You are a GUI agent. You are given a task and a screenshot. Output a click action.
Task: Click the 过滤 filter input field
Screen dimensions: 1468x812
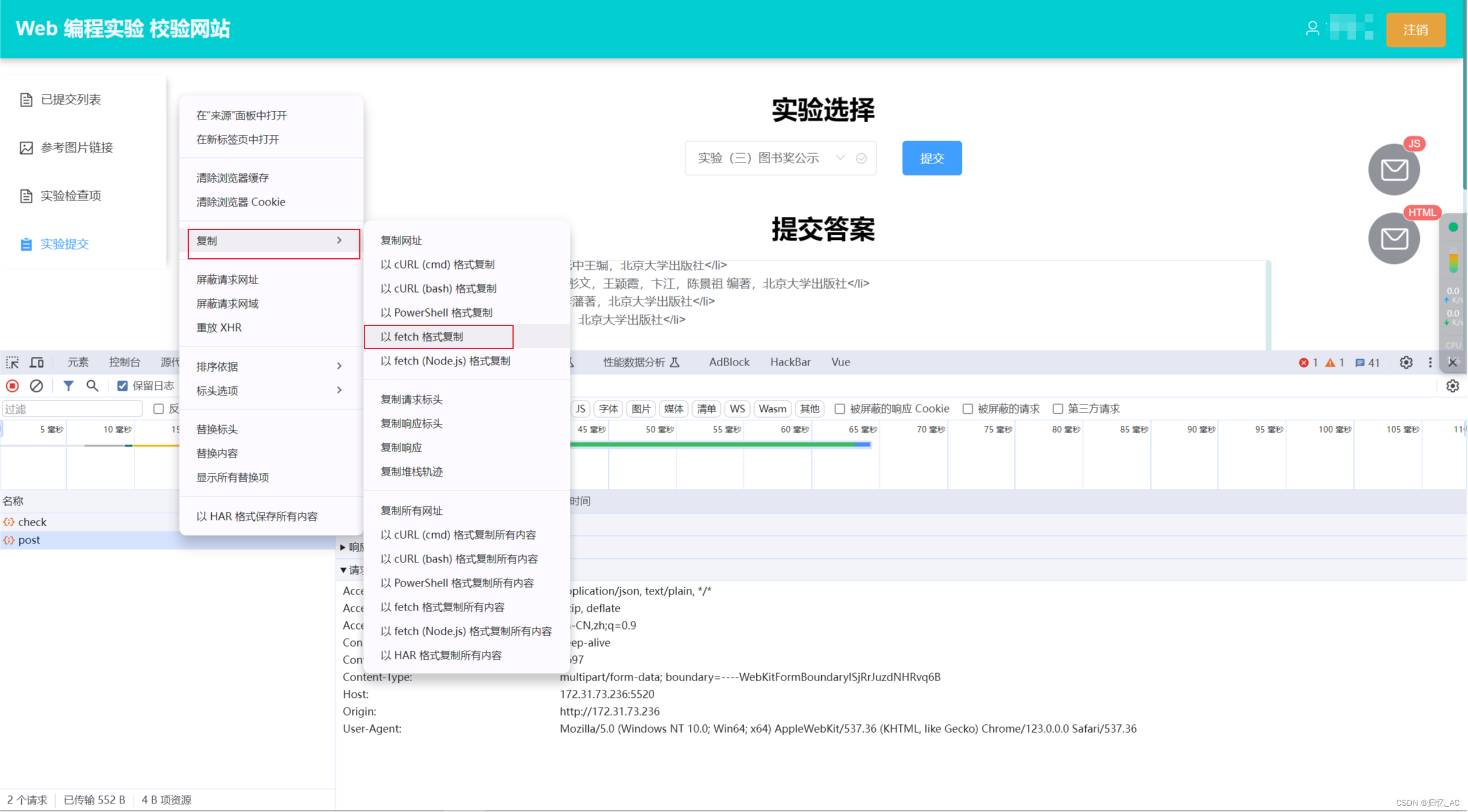(72, 409)
